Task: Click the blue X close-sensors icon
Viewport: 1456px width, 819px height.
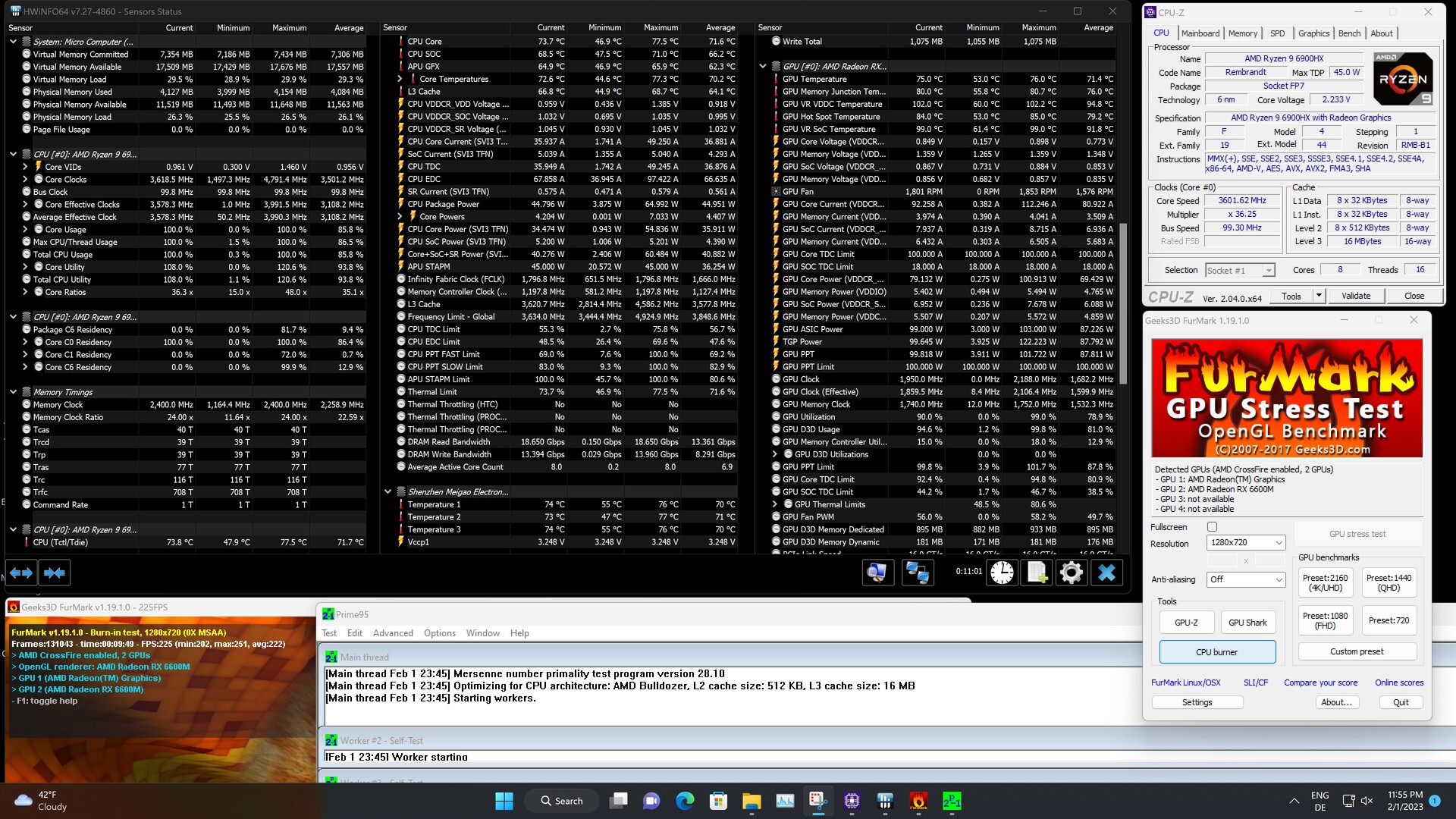Action: coord(1106,573)
